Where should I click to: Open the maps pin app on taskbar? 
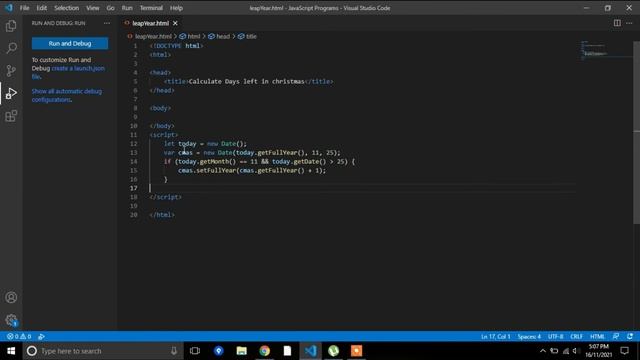219,351
